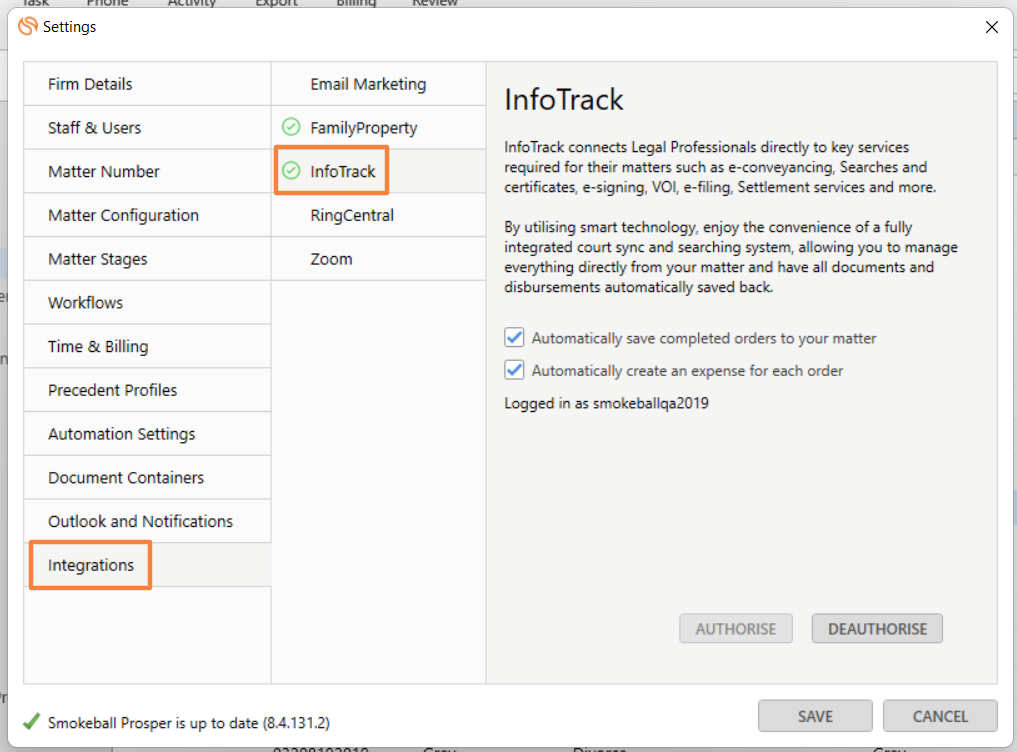Image resolution: width=1017 pixels, height=752 pixels.
Task: Select Email Marketing integration
Action: (x=368, y=84)
